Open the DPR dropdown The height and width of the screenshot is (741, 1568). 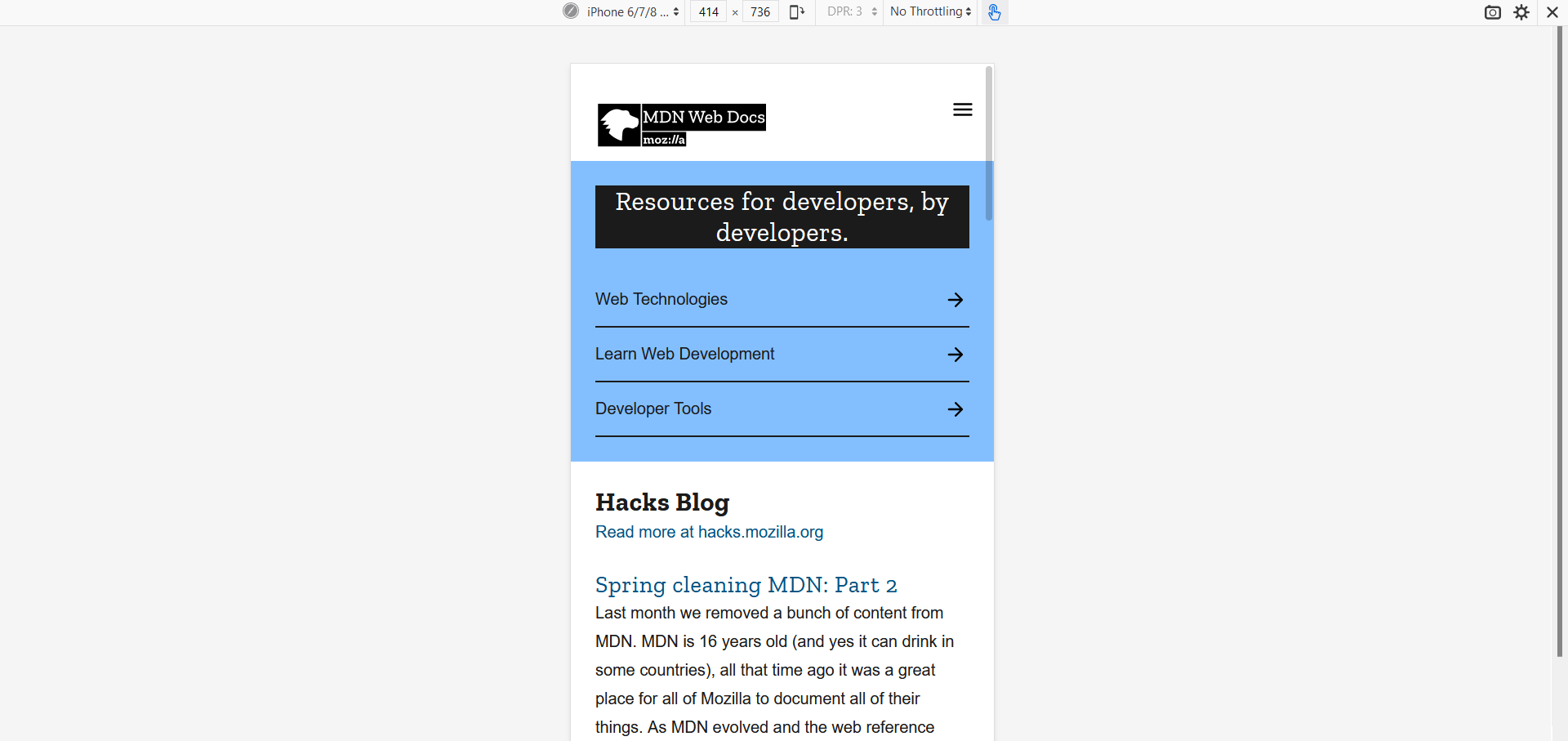(x=849, y=11)
